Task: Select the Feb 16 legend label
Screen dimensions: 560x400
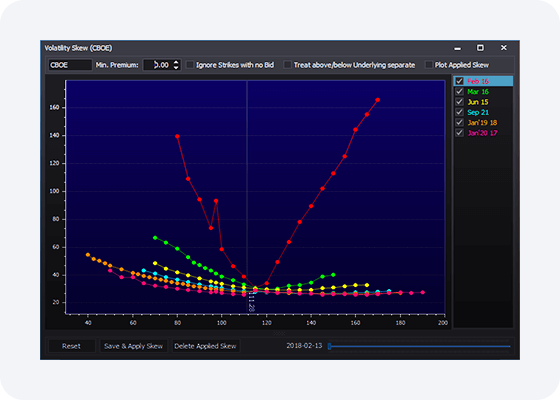Action: [x=478, y=81]
